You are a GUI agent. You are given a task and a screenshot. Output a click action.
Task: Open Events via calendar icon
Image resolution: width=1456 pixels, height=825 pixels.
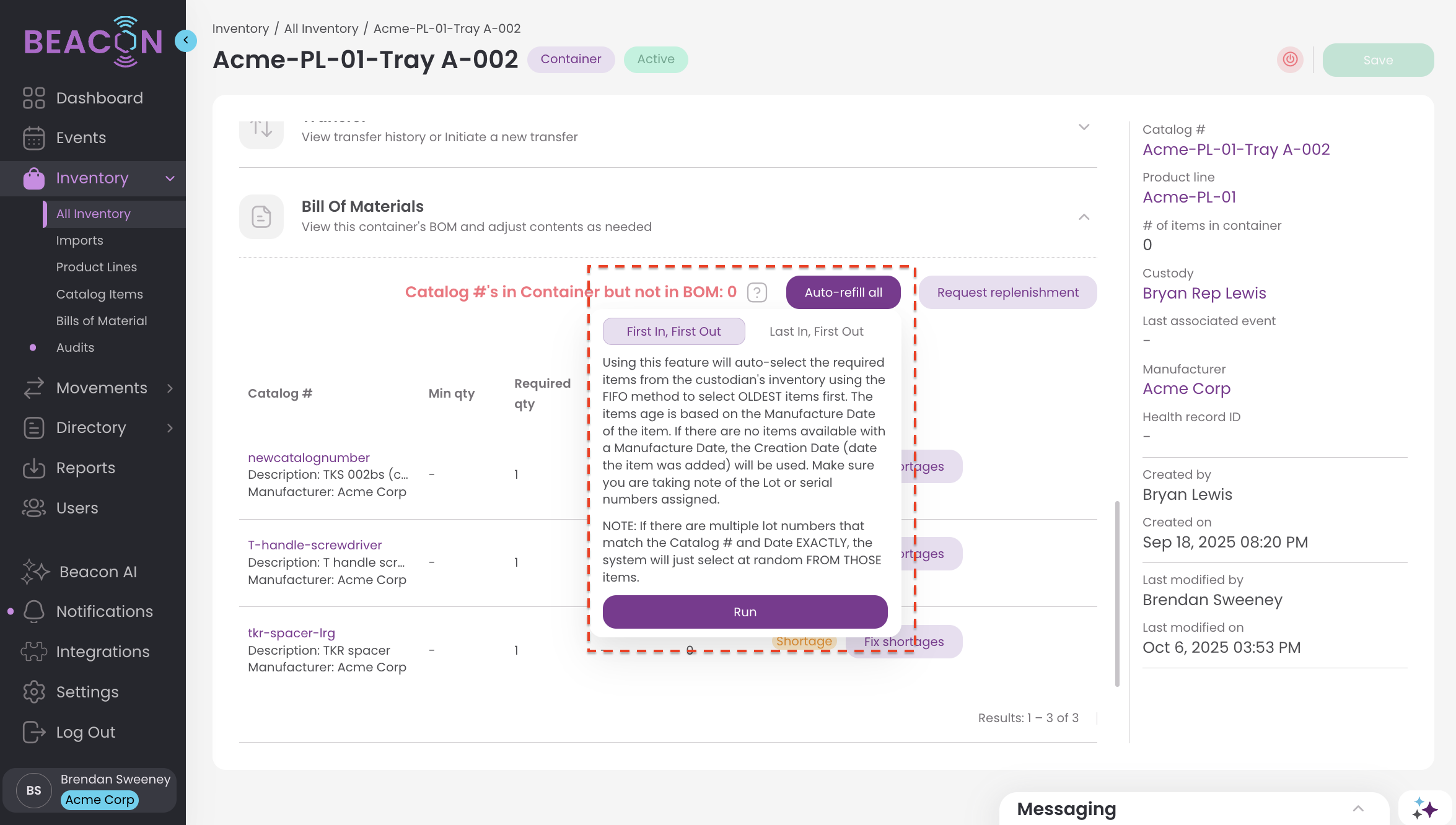pyautogui.click(x=34, y=138)
